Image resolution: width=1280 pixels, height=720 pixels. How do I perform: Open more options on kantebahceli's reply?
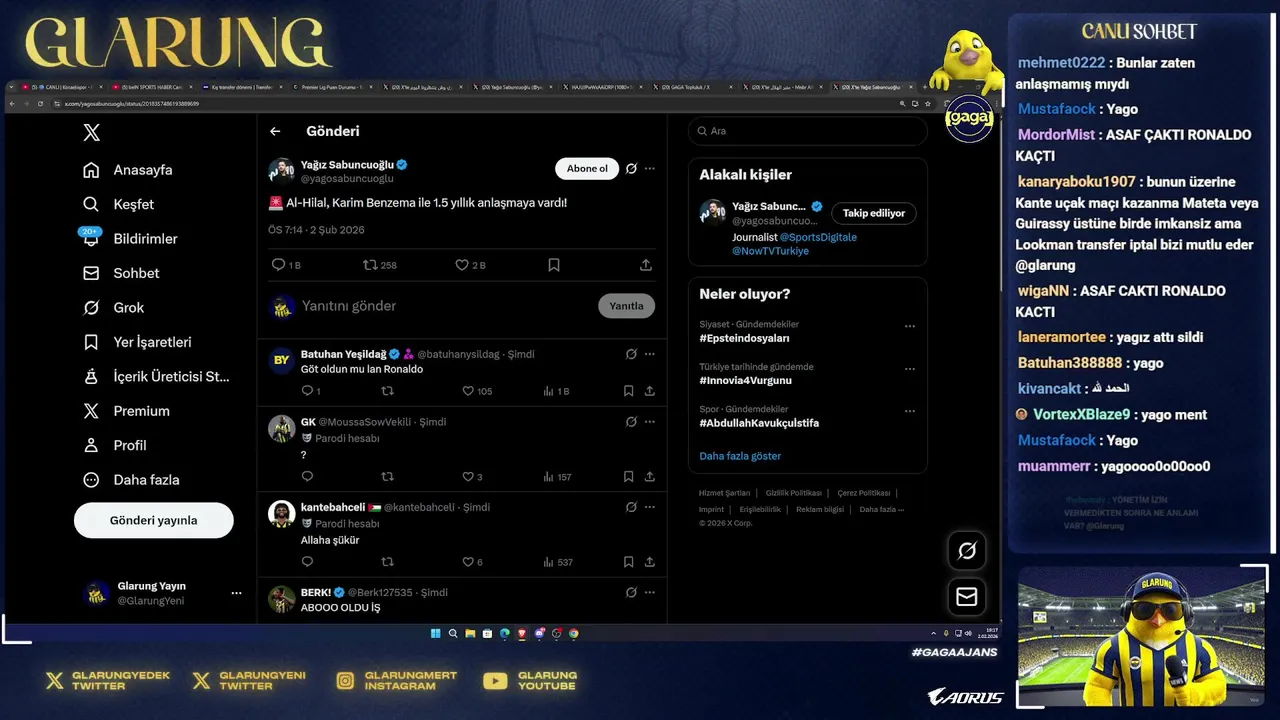coord(650,507)
